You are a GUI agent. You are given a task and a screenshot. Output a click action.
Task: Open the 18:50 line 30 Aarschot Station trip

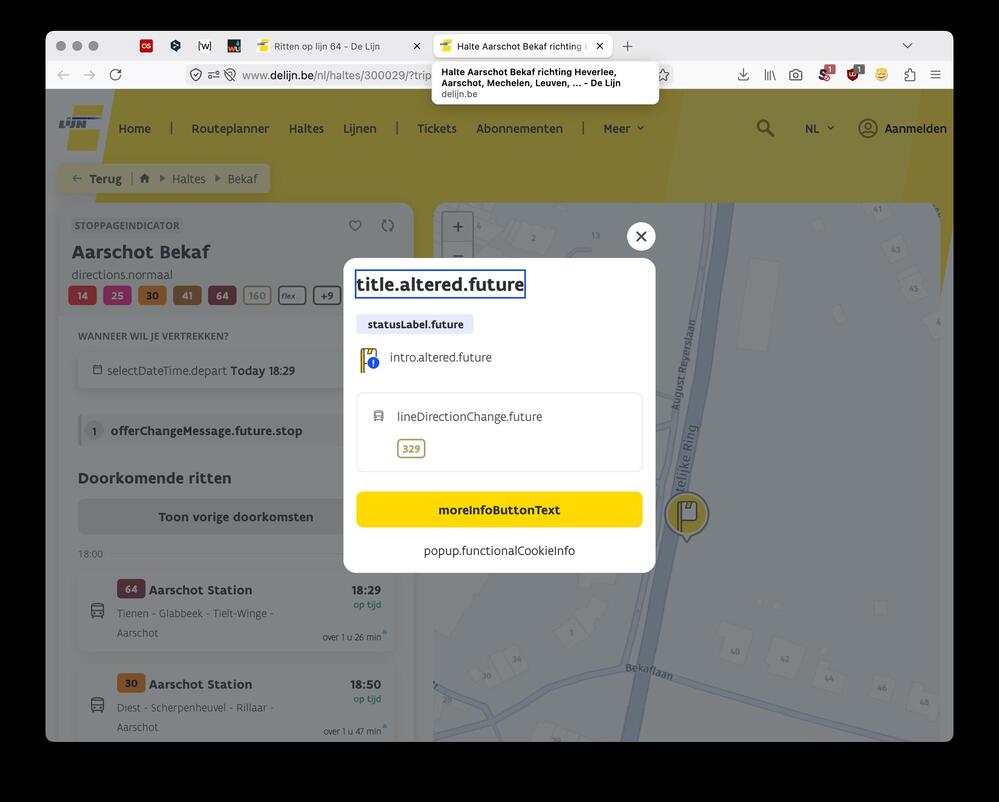click(236, 704)
